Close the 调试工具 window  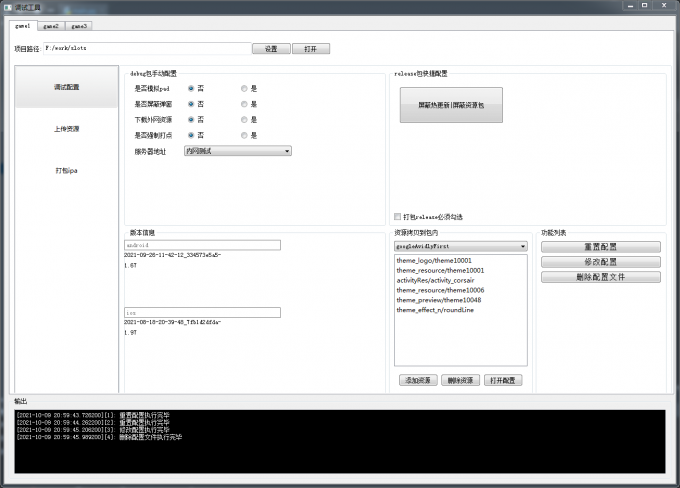pyautogui.click(x=664, y=6)
